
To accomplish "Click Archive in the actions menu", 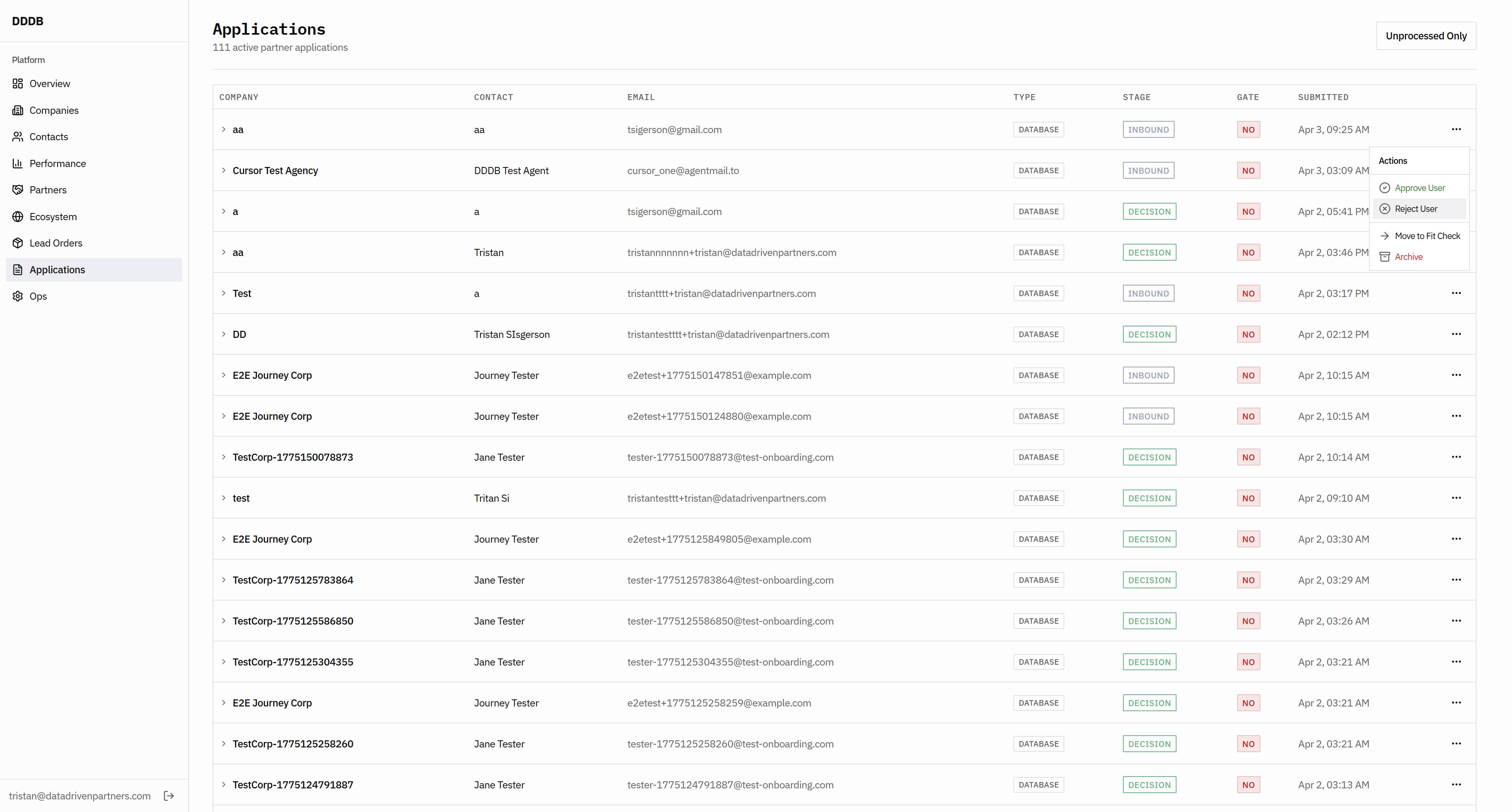I will (x=1408, y=257).
